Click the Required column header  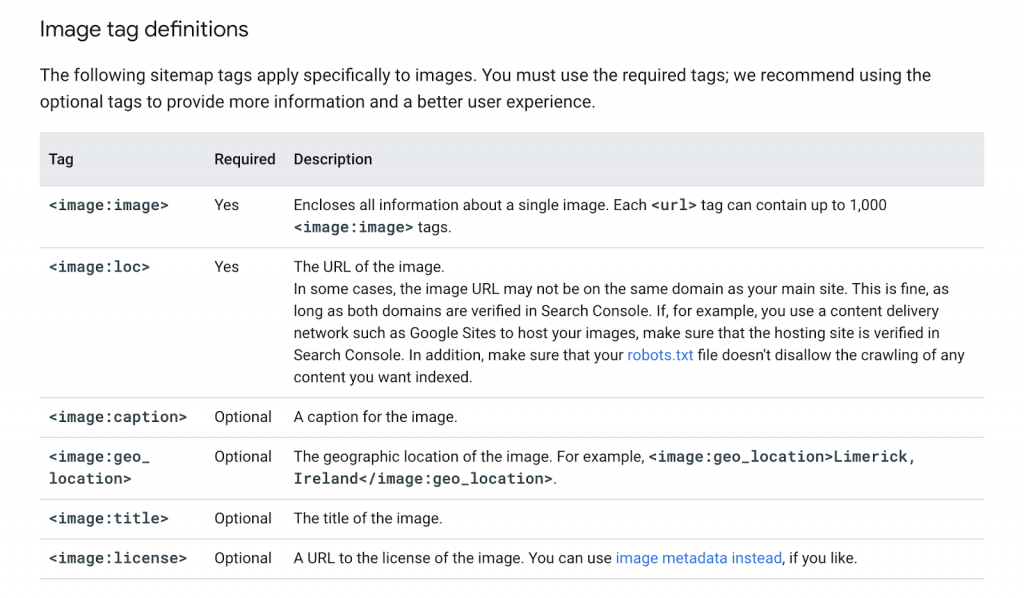click(244, 159)
